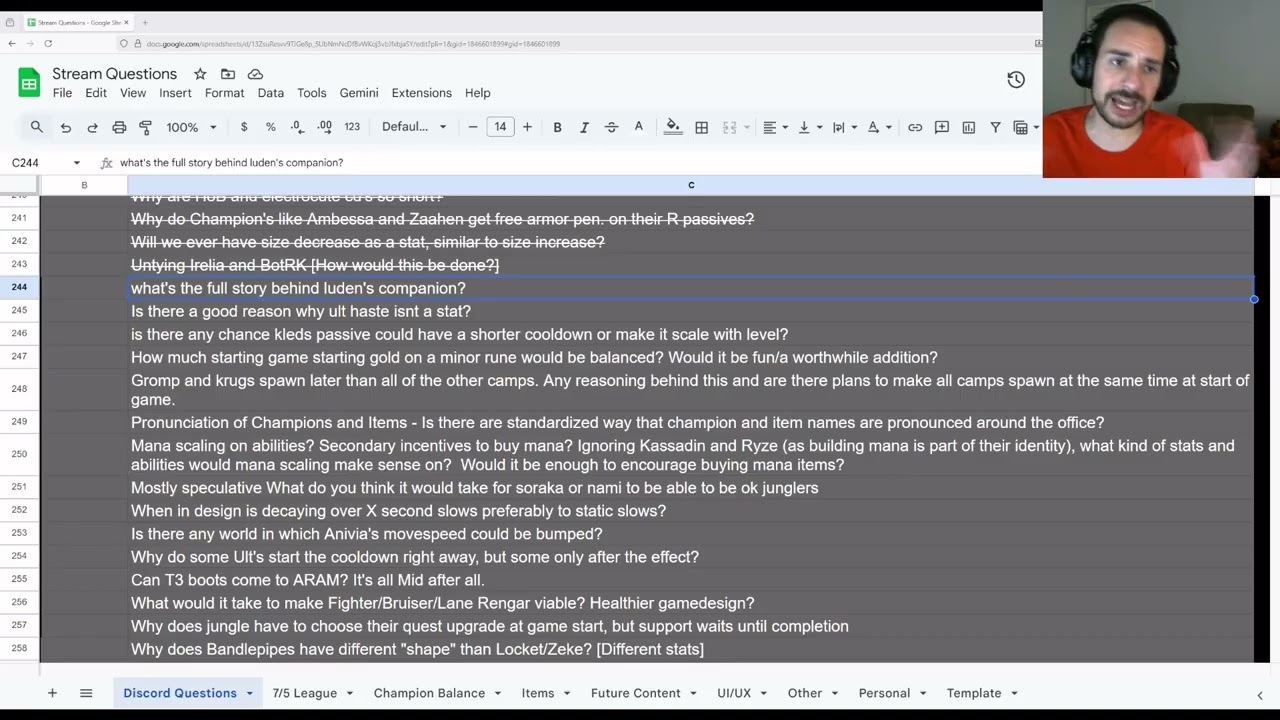Click the formula bar text
The width and height of the screenshot is (1280, 720).
[231, 162]
